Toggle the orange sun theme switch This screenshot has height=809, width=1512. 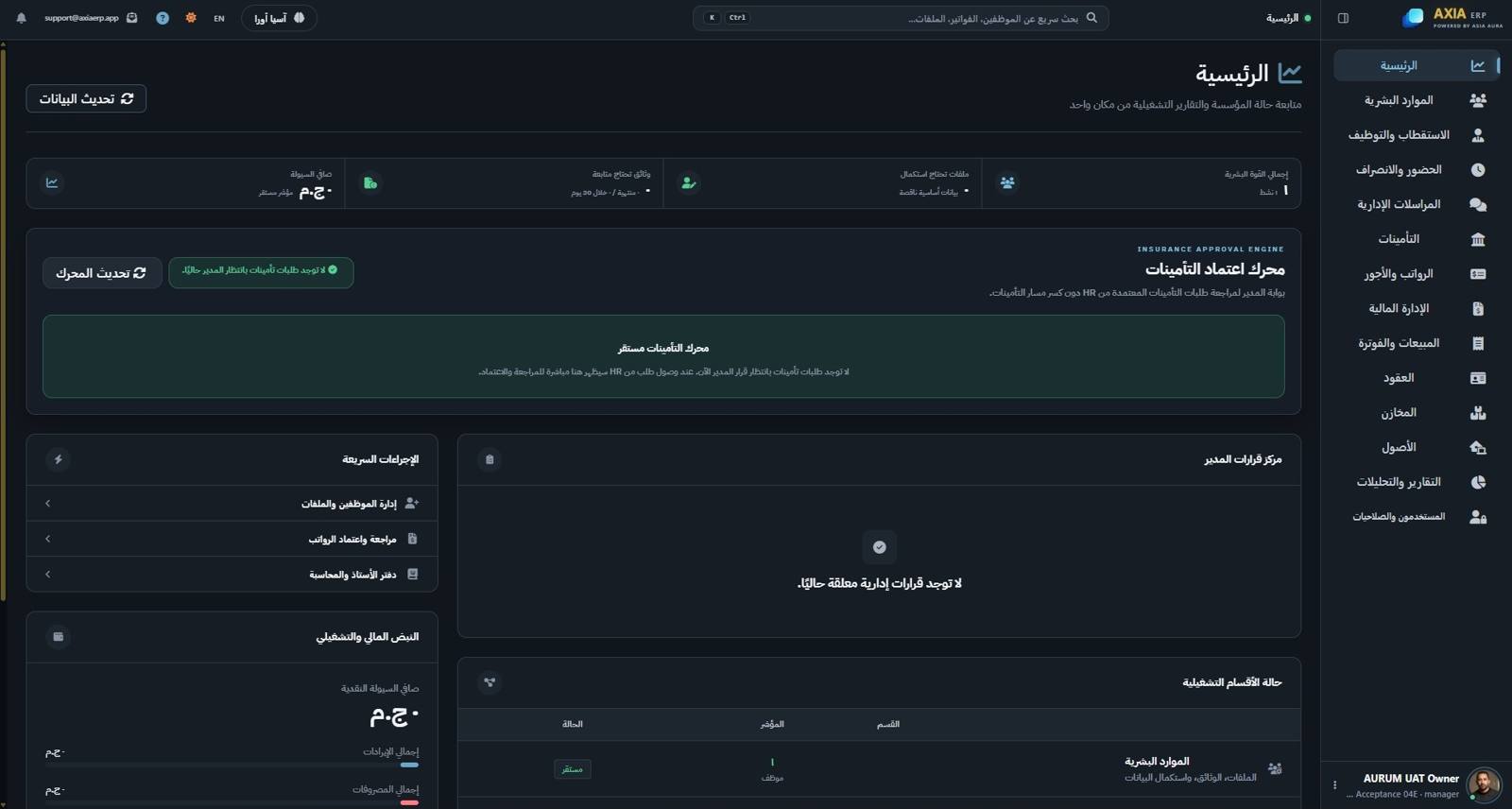click(x=191, y=18)
